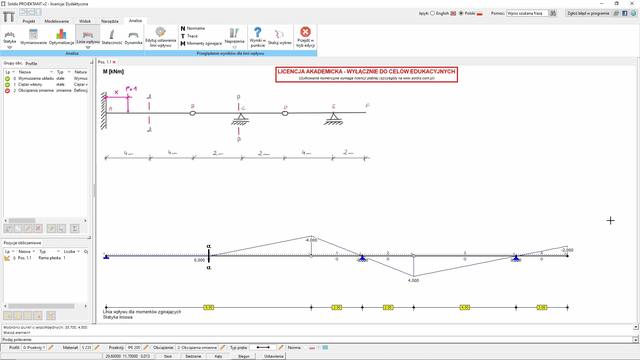Switch to the Narzędzia ribbon tab
640x360 pixels.
tap(110, 21)
